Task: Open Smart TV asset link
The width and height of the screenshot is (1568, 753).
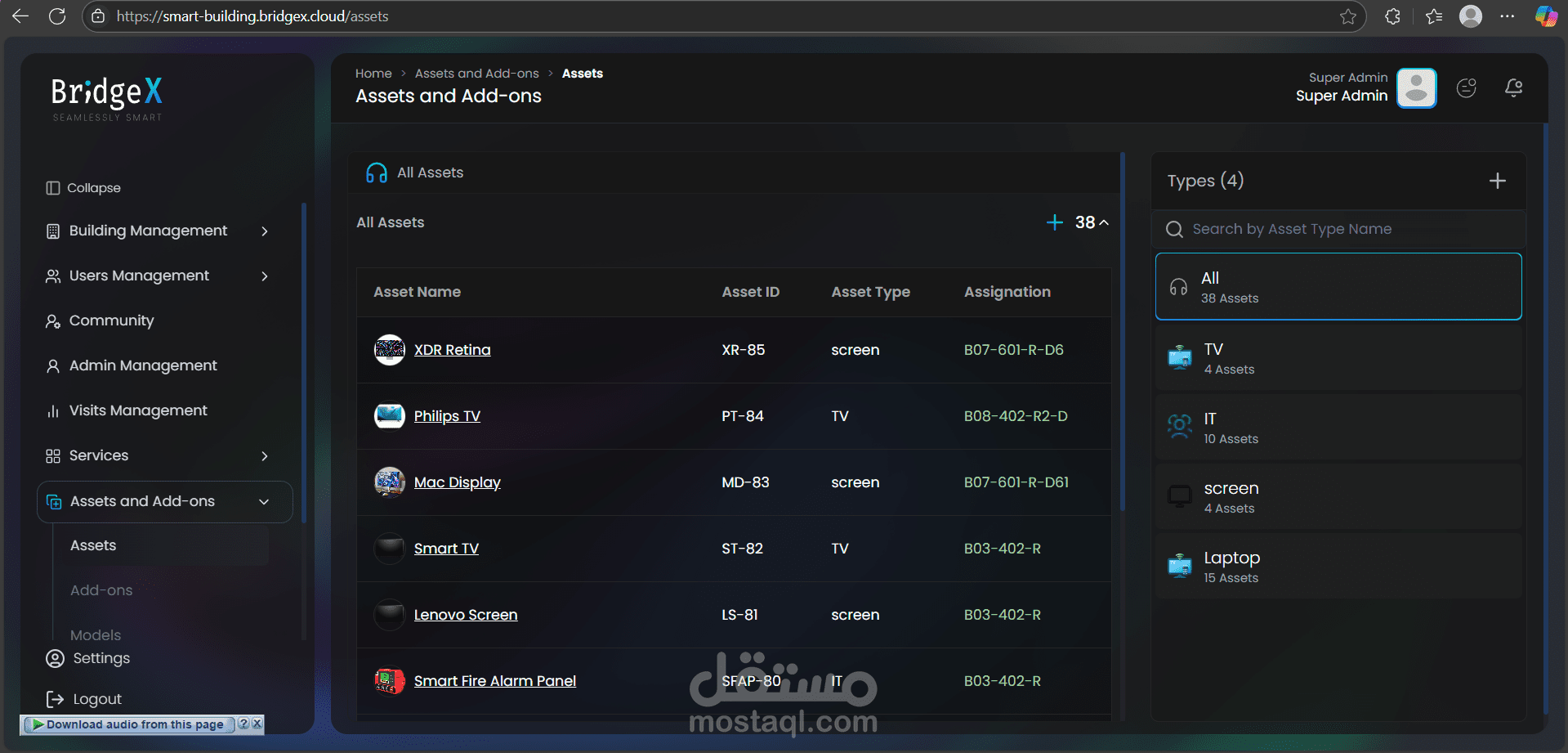Action: (446, 549)
